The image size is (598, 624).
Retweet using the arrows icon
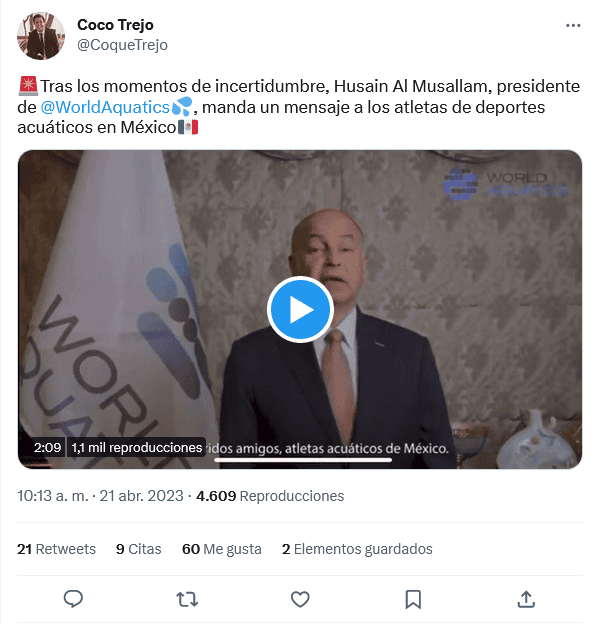click(x=187, y=599)
